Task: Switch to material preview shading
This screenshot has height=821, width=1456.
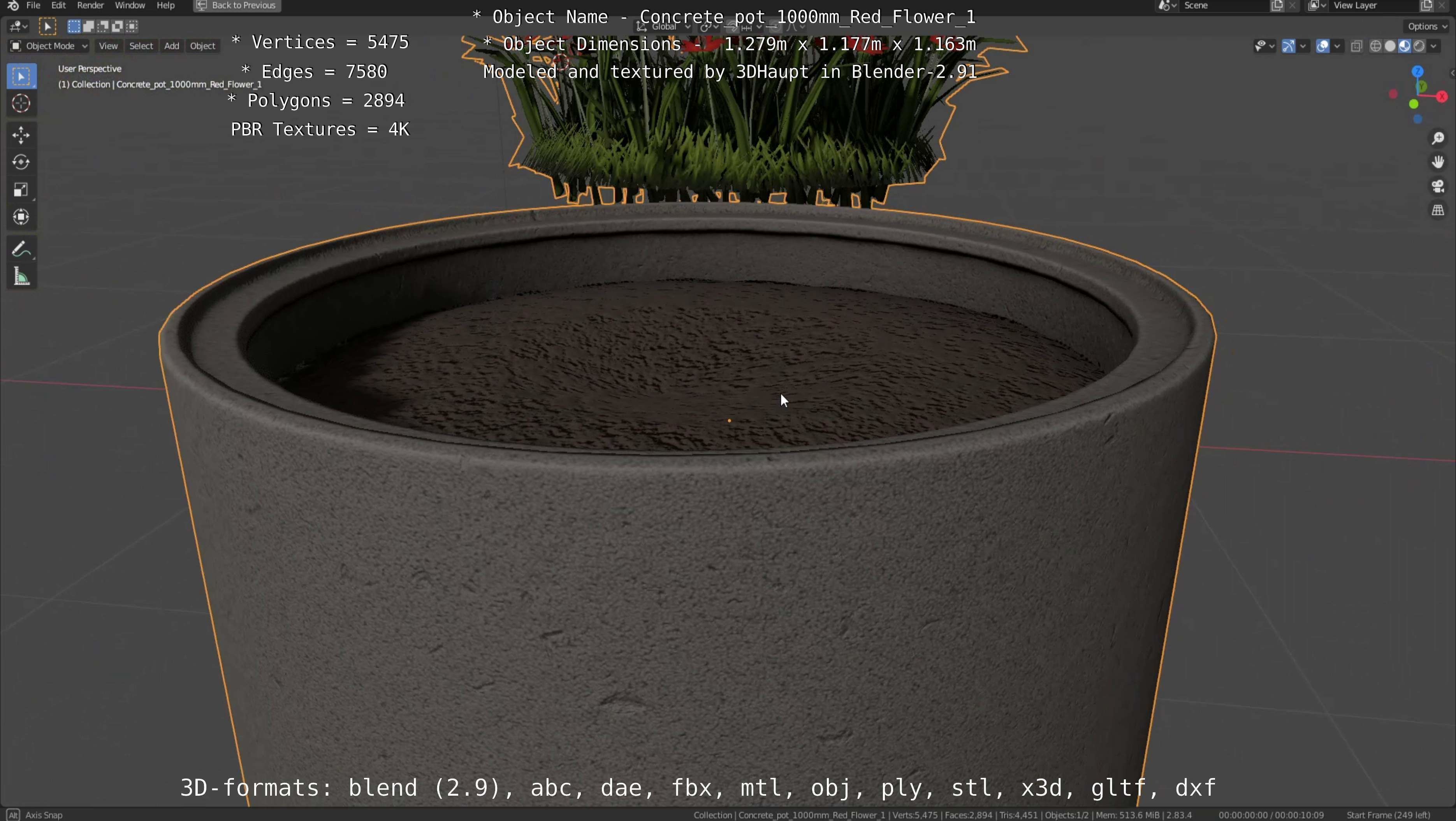Action: point(1405,46)
